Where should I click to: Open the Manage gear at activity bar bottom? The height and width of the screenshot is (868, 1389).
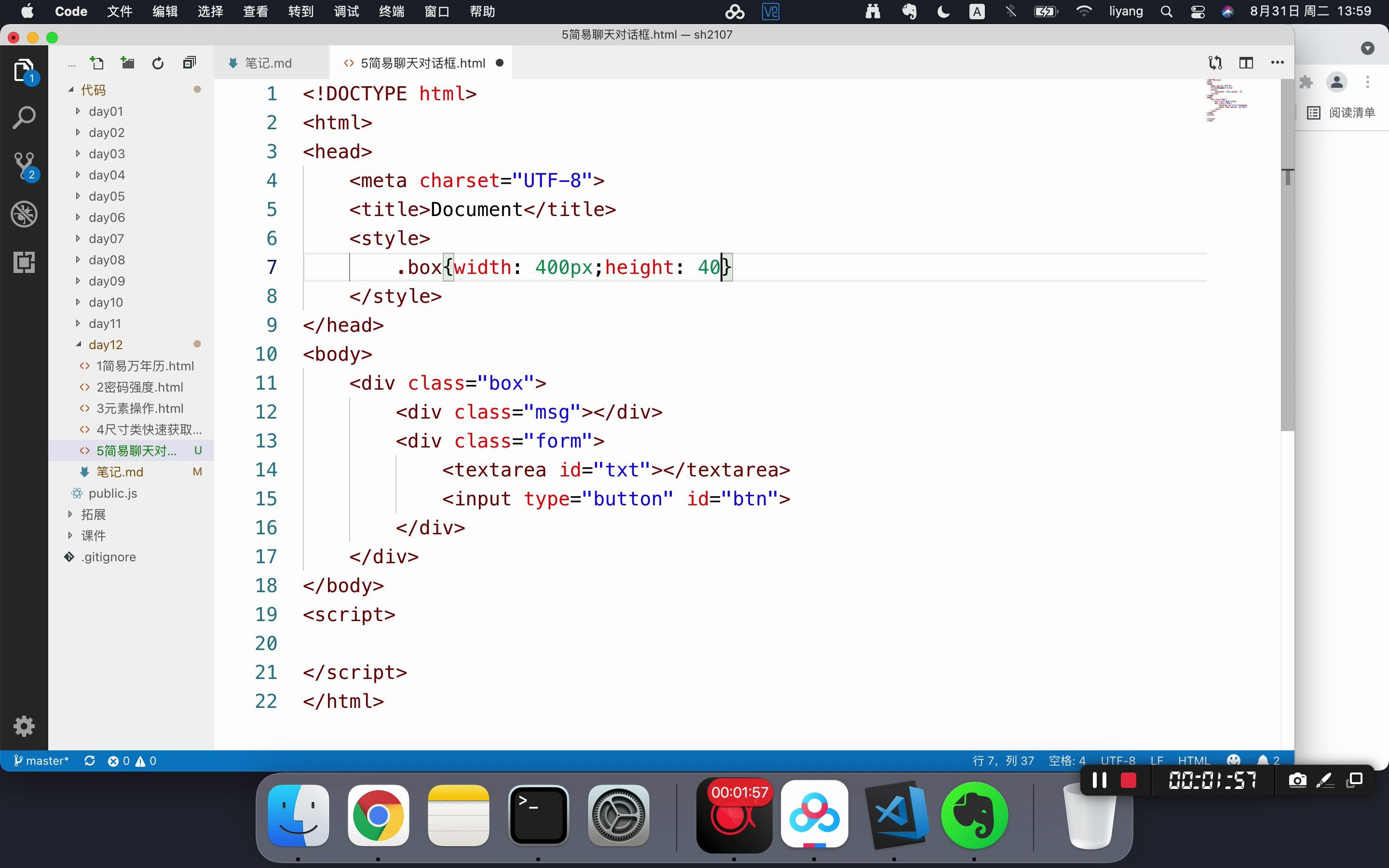(x=24, y=726)
